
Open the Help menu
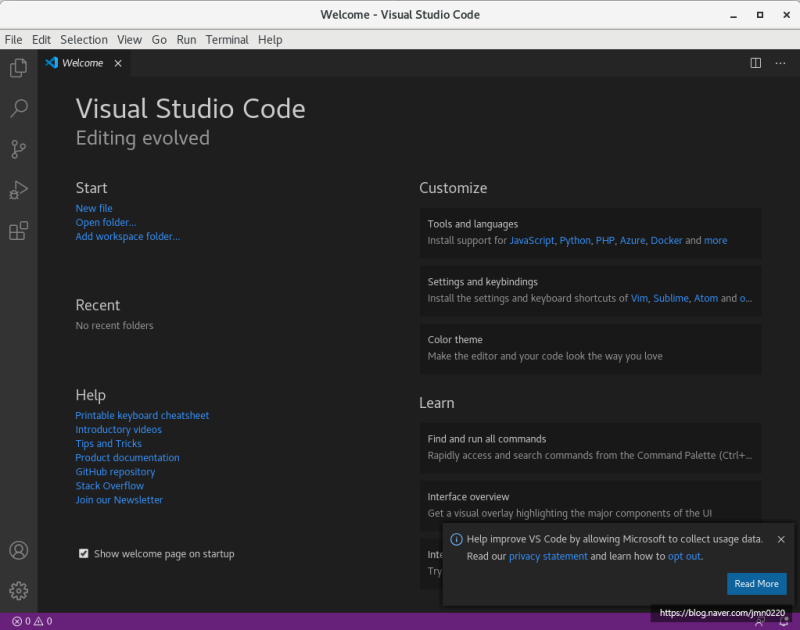point(268,40)
